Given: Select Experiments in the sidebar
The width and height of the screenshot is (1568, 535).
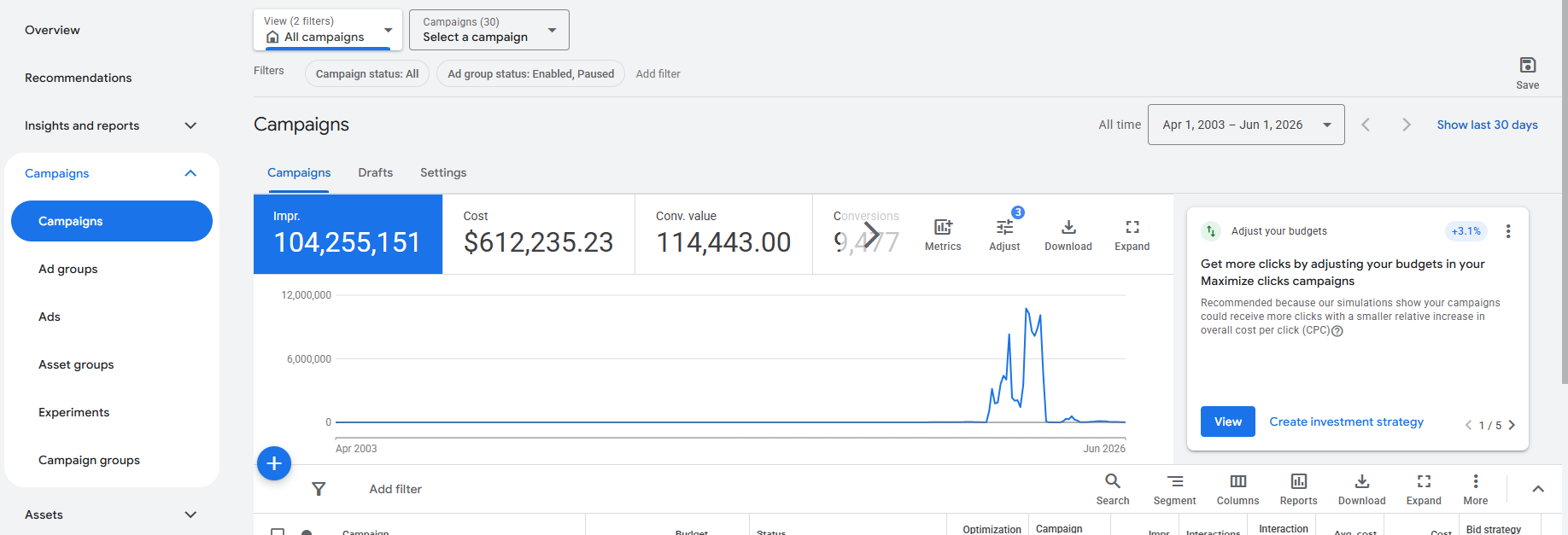Looking at the screenshot, I should click(x=74, y=412).
